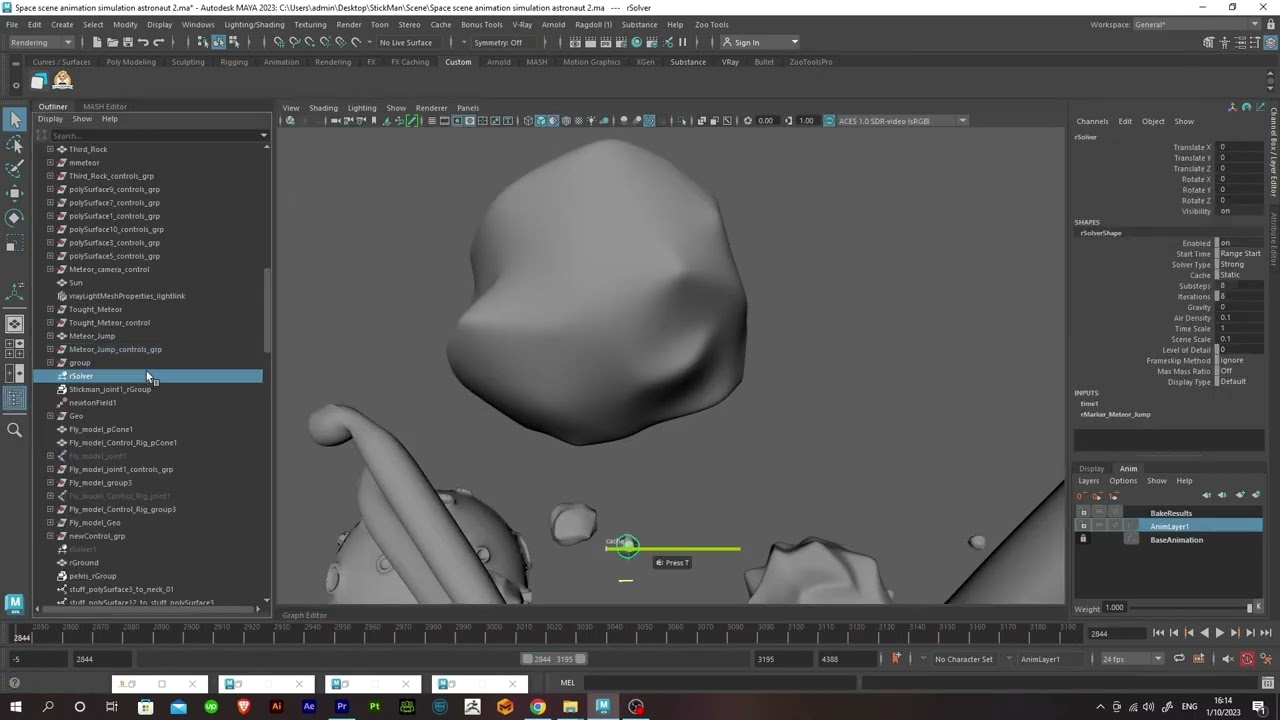Choose the Paint Selection tool
The height and width of the screenshot is (720, 1280).
point(15,169)
